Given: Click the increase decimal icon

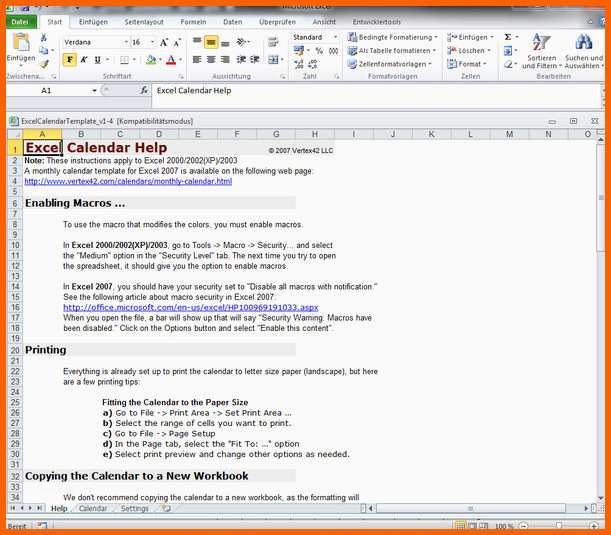Looking at the screenshot, I should point(299,64).
